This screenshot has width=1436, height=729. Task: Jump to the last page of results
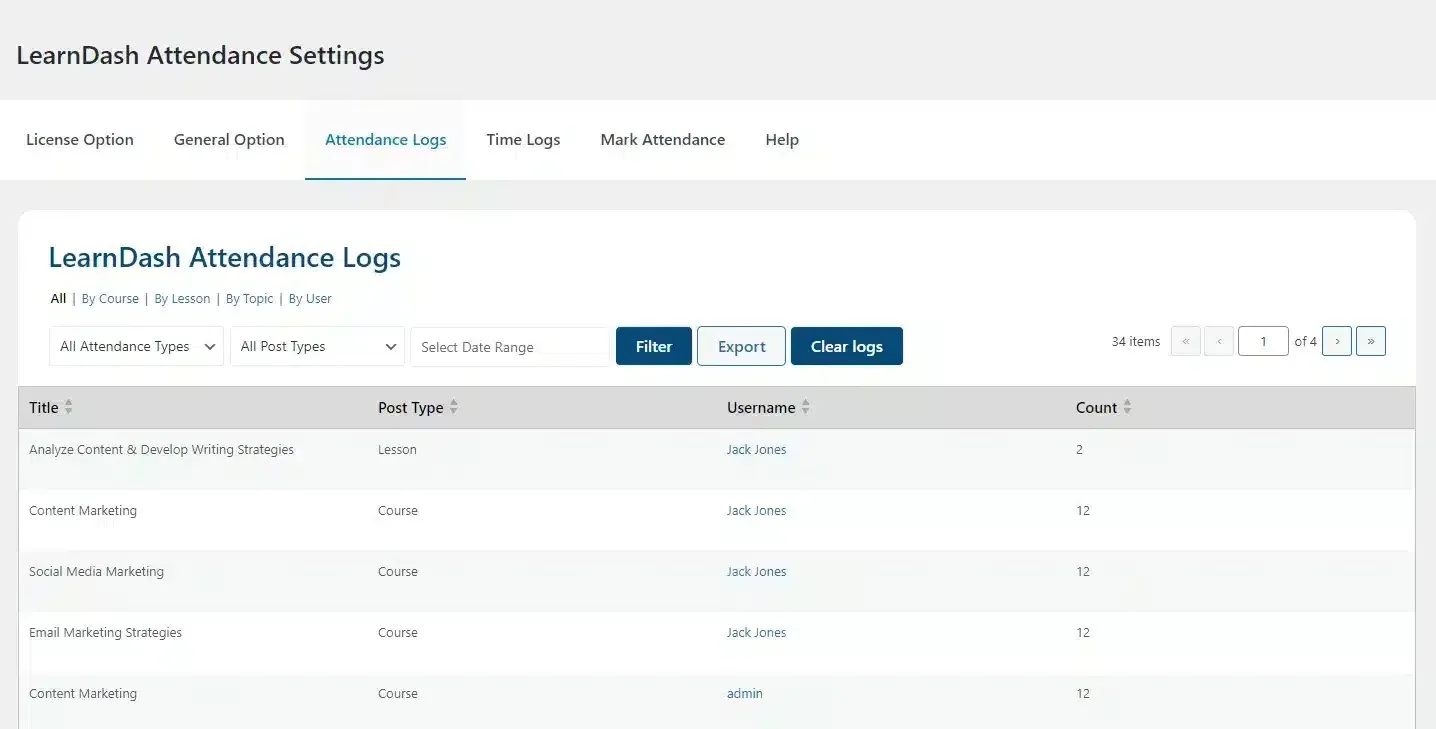coord(1371,341)
